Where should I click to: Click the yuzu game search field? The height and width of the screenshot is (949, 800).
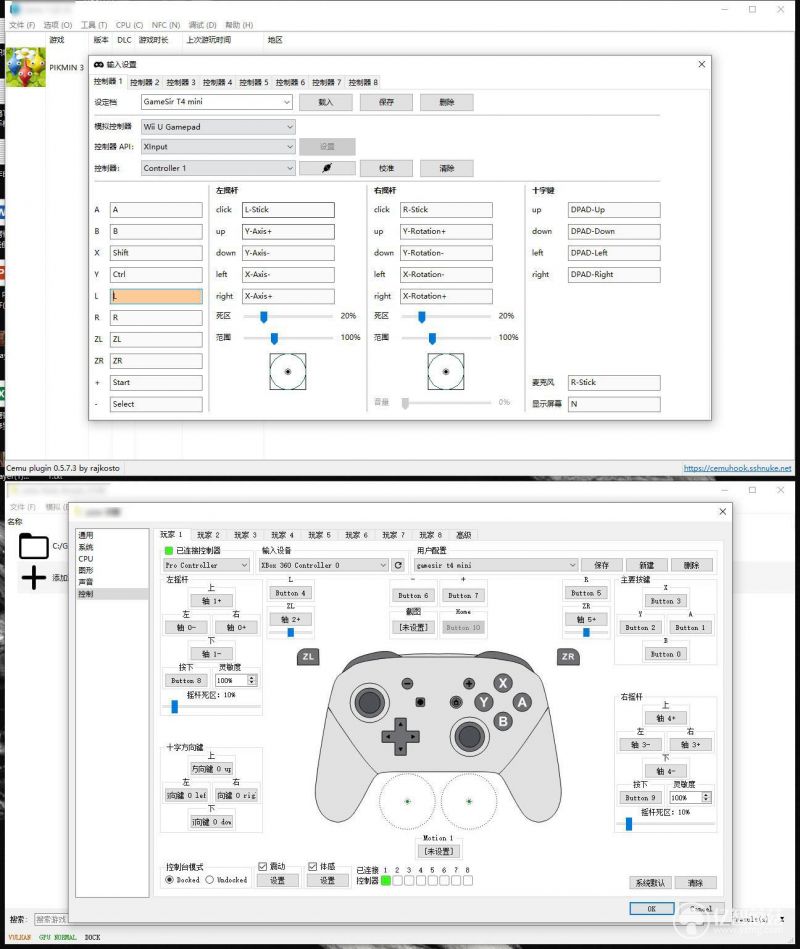coord(51,919)
